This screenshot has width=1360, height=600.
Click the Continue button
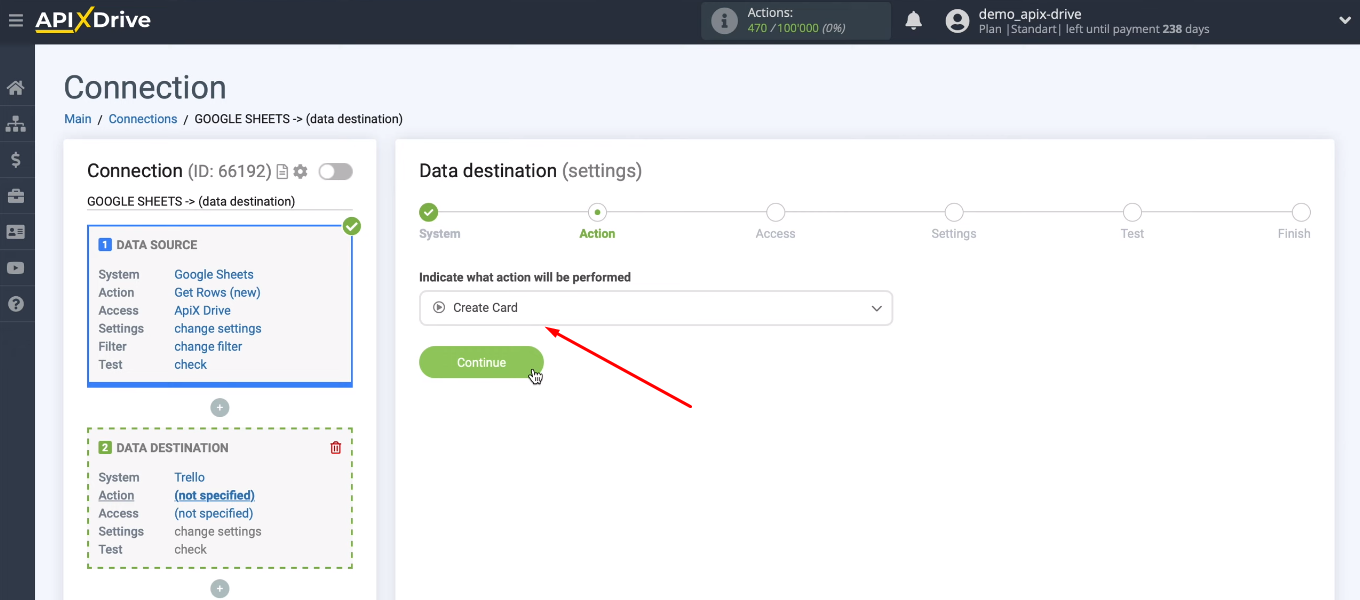tap(481, 362)
